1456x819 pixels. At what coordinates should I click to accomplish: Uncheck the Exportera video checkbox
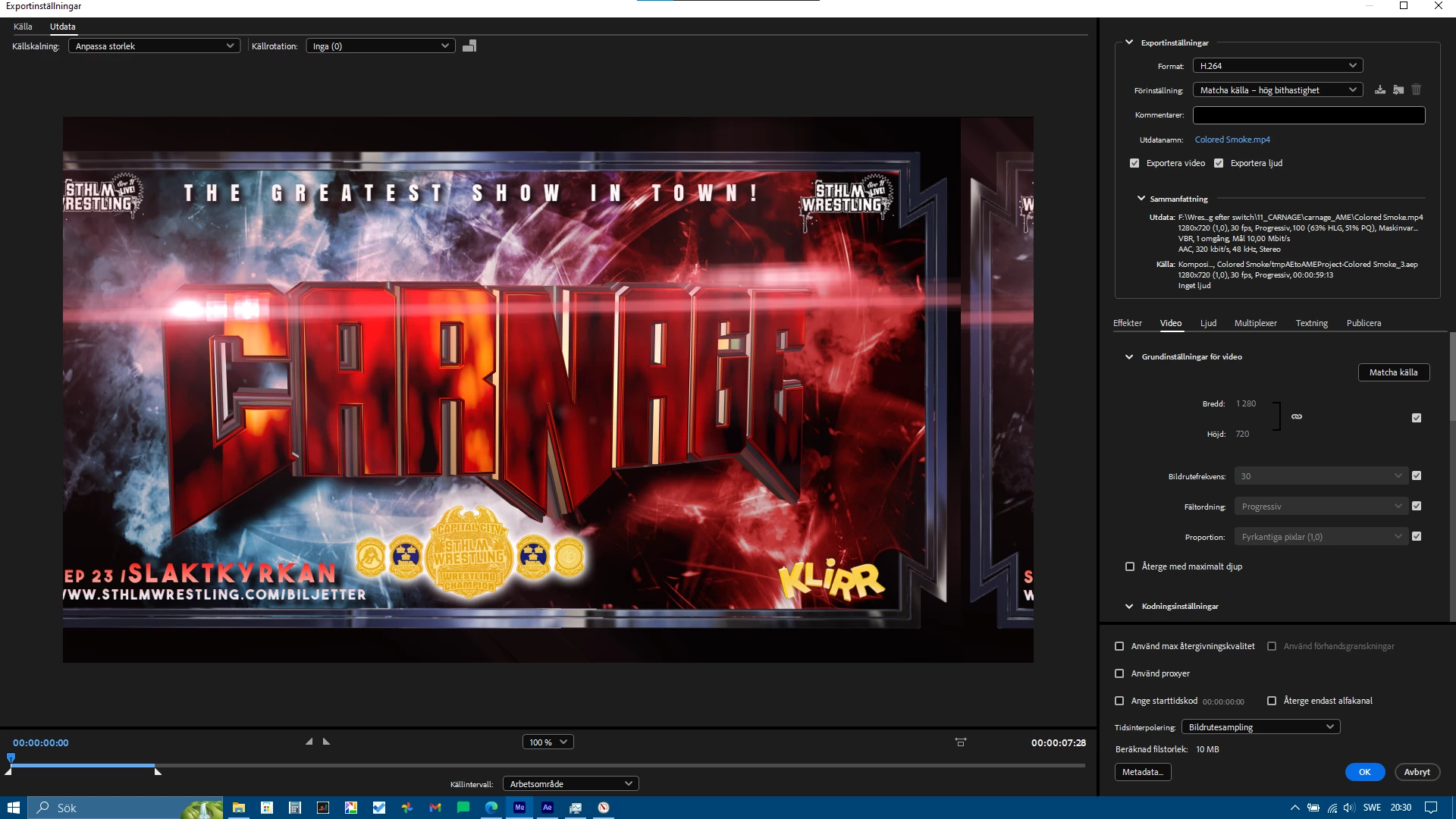pyautogui.click(x=1134, y=163)
